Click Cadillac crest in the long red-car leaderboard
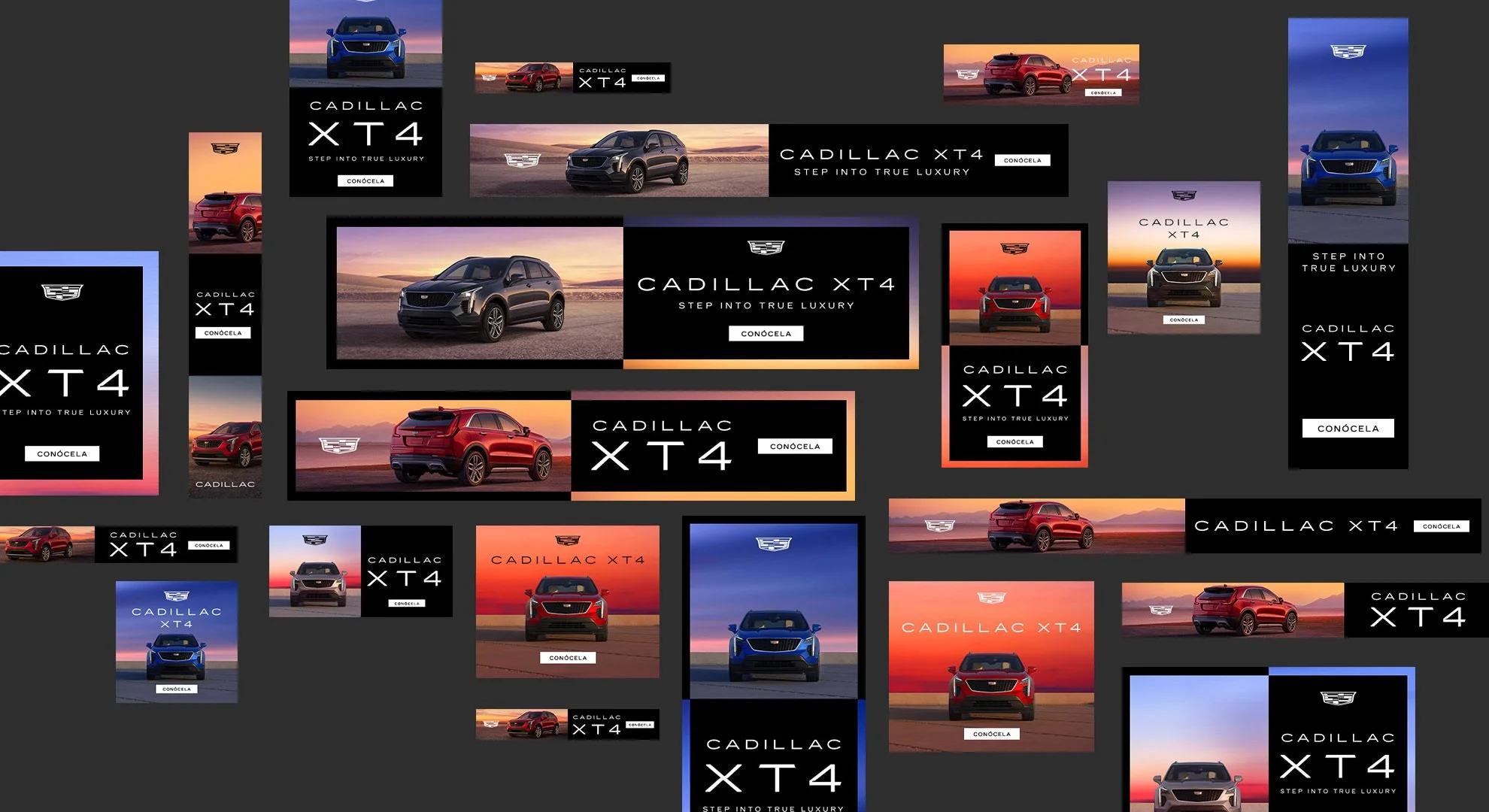This screenshot has height=812, width=1489. (x=939, y=526)
